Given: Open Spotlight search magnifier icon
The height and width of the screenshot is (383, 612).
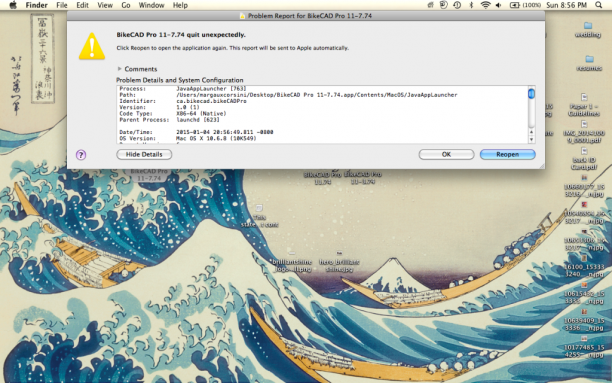Looking at the screenshot, I should click(x=598, y=5).
